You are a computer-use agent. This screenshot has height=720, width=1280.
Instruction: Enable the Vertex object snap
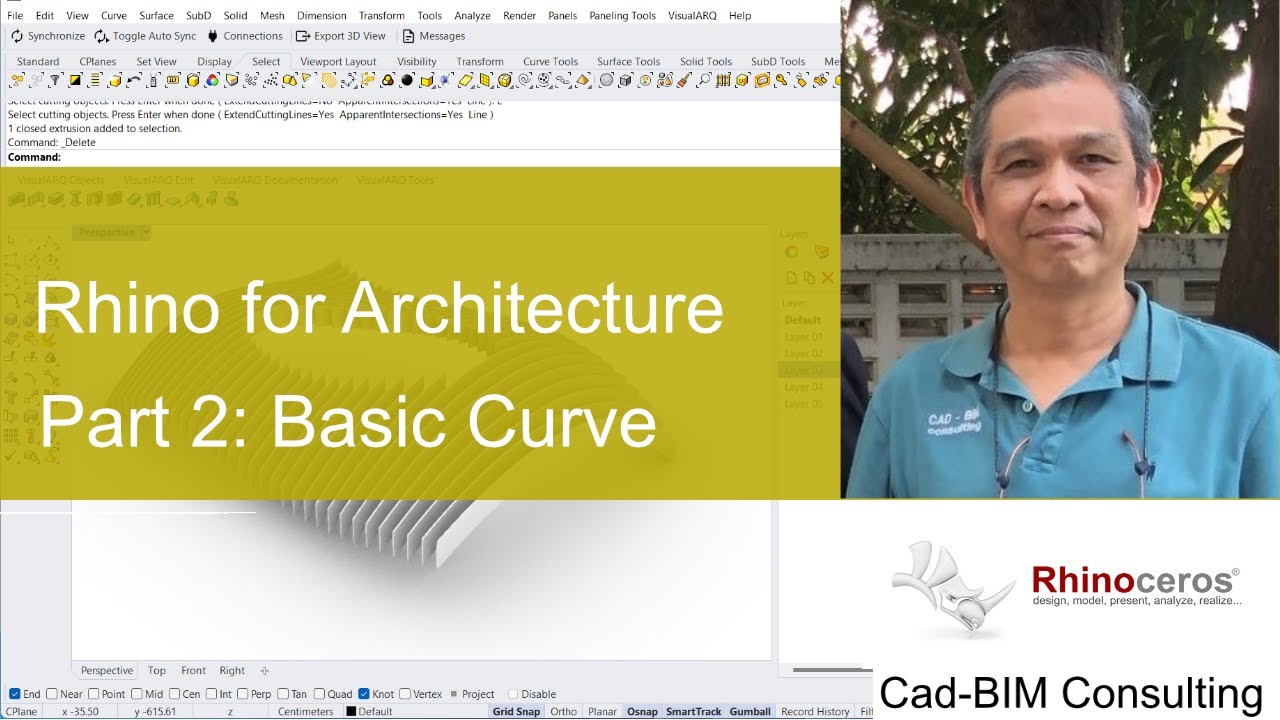click(405, 694)
